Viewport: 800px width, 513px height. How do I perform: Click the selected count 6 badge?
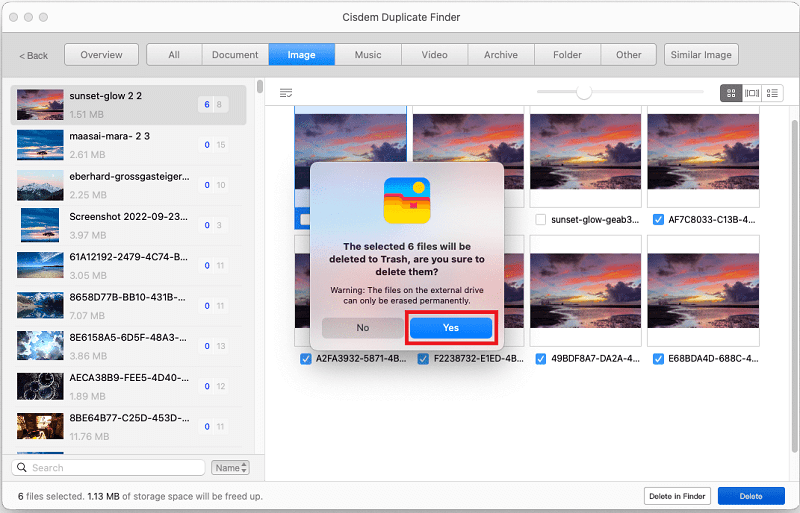pyautogui.click(x=207, y=105)
